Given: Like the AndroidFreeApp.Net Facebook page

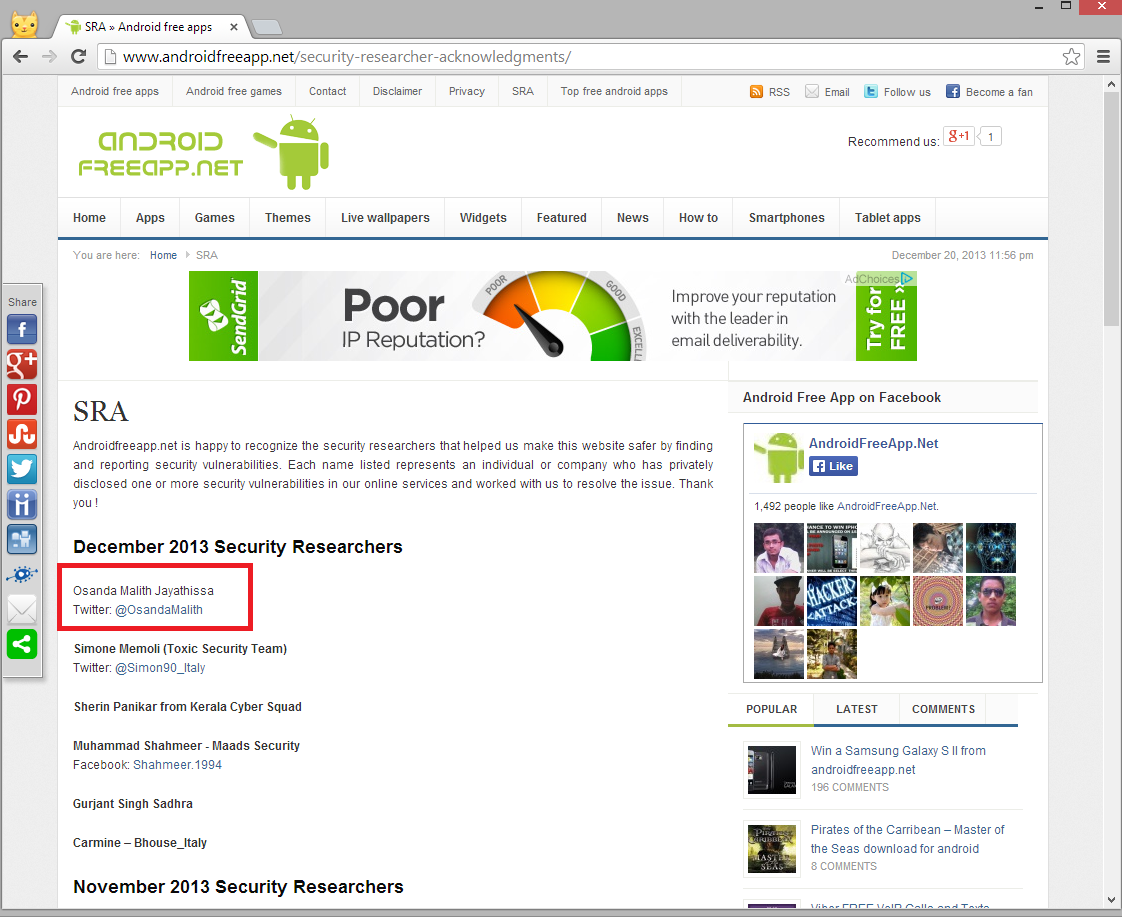Looking at the screenshot, I should [833, 465].
